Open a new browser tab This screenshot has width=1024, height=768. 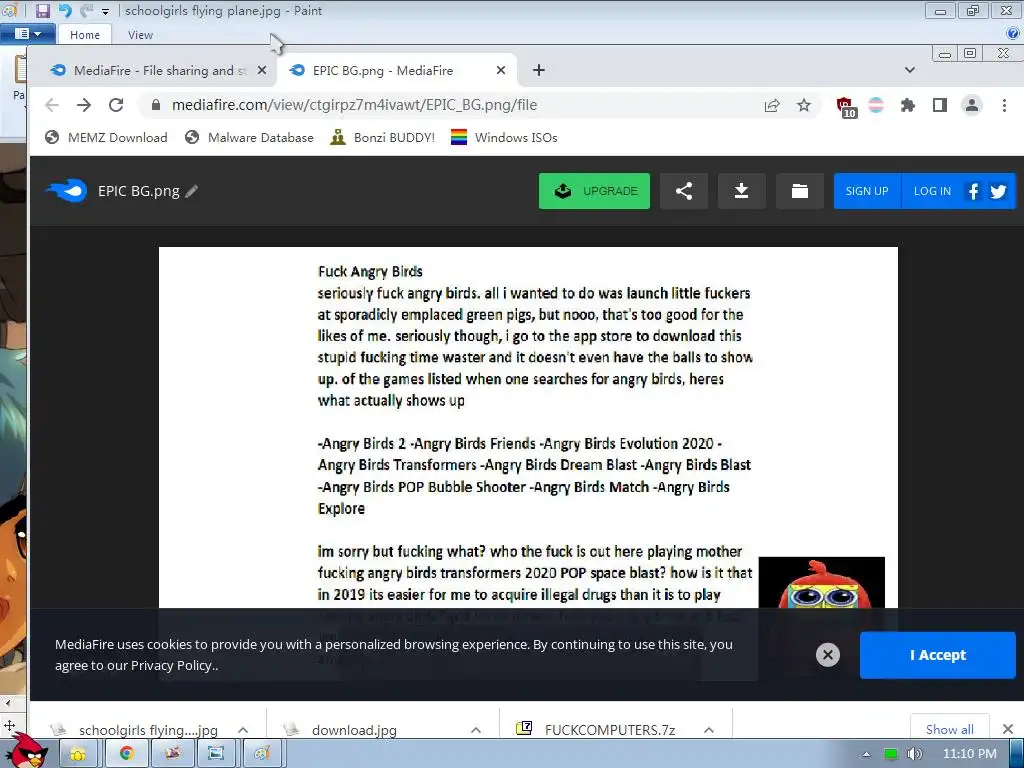pyautogui.click(x=539, y=70)
